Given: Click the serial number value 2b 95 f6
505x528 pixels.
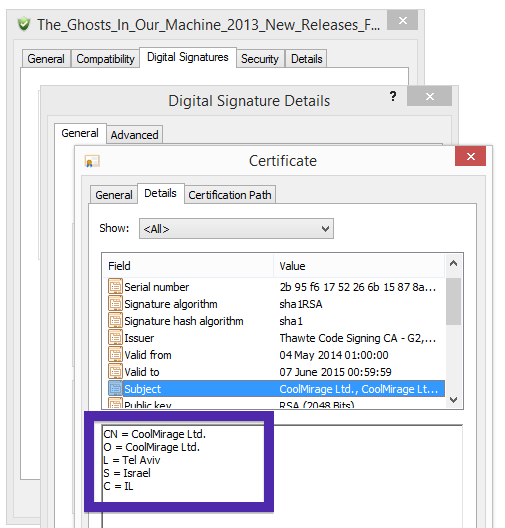Looking at the screenshot, I should point(358,287).
